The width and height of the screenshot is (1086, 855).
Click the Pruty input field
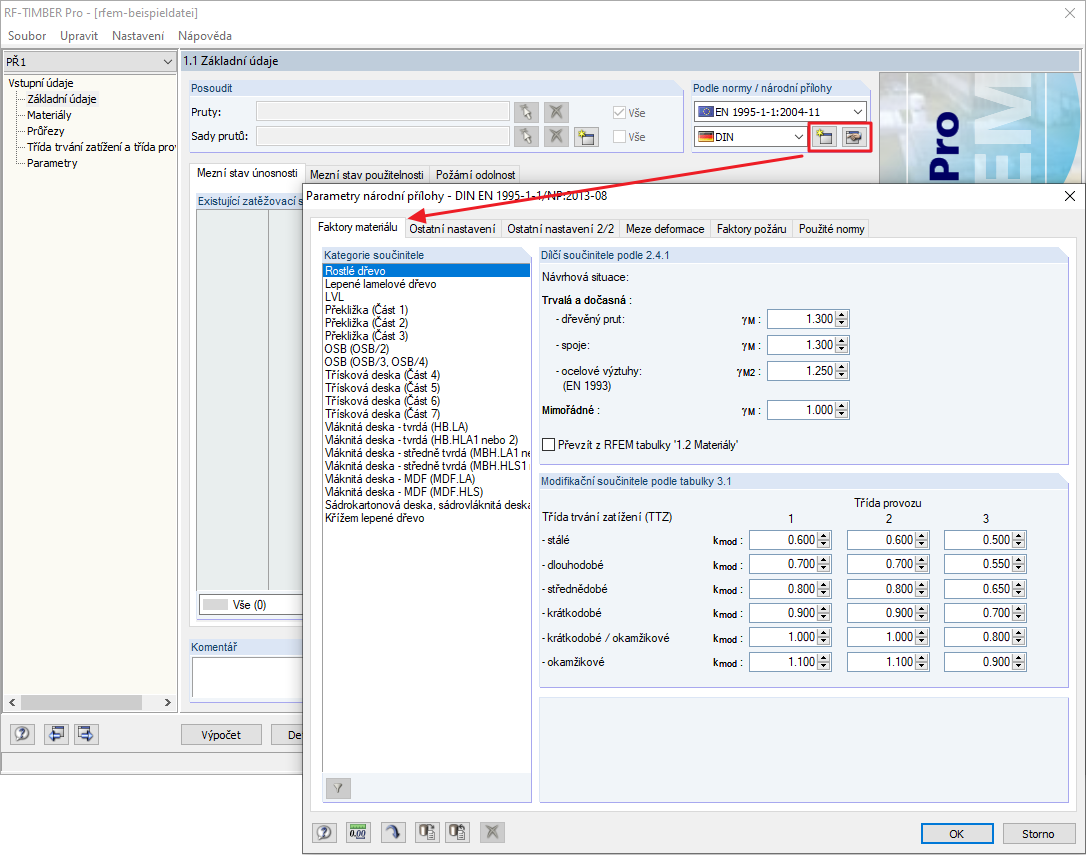tap(382, 112)
